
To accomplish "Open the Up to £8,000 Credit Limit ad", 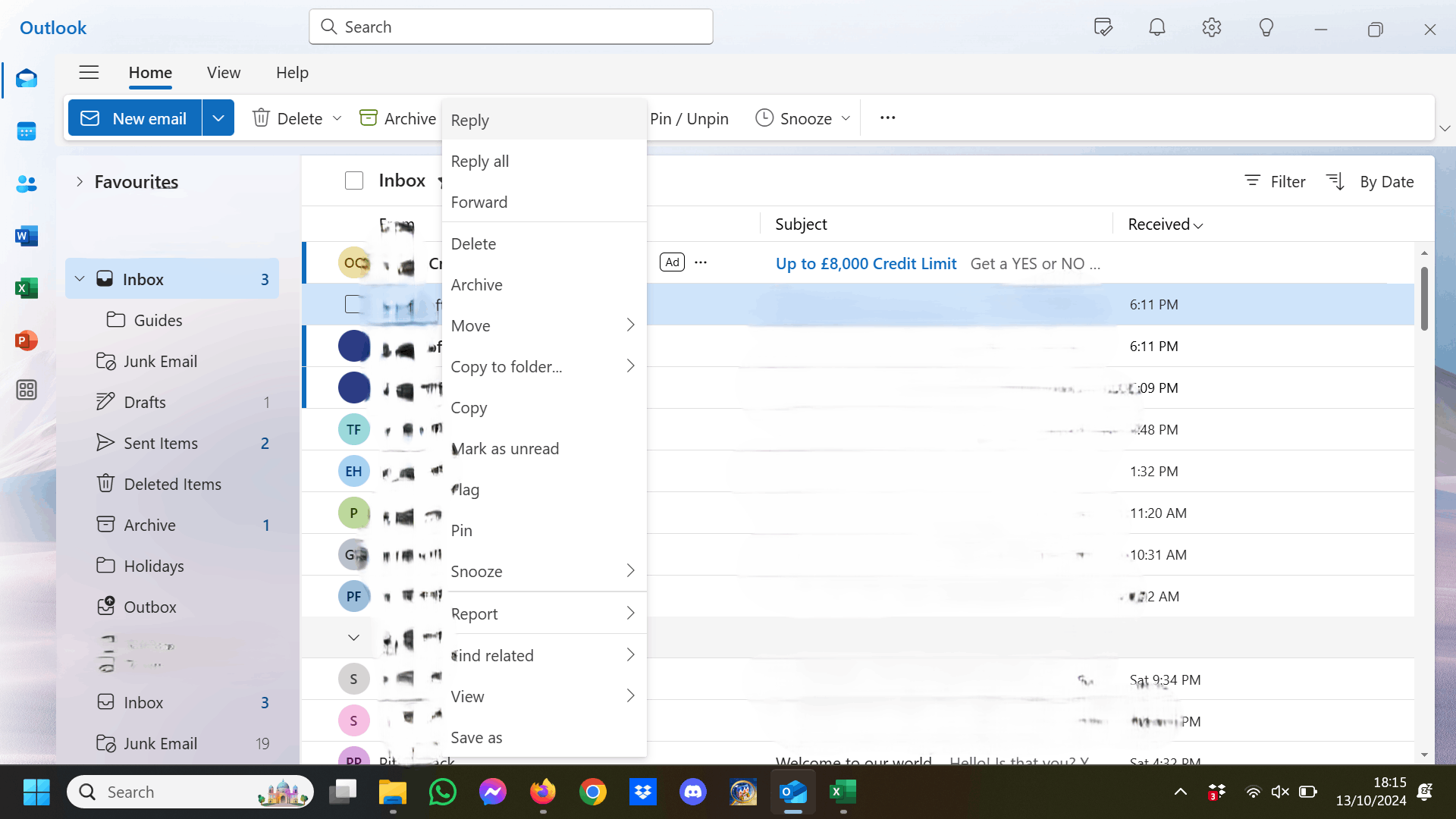I will point(866,263).
